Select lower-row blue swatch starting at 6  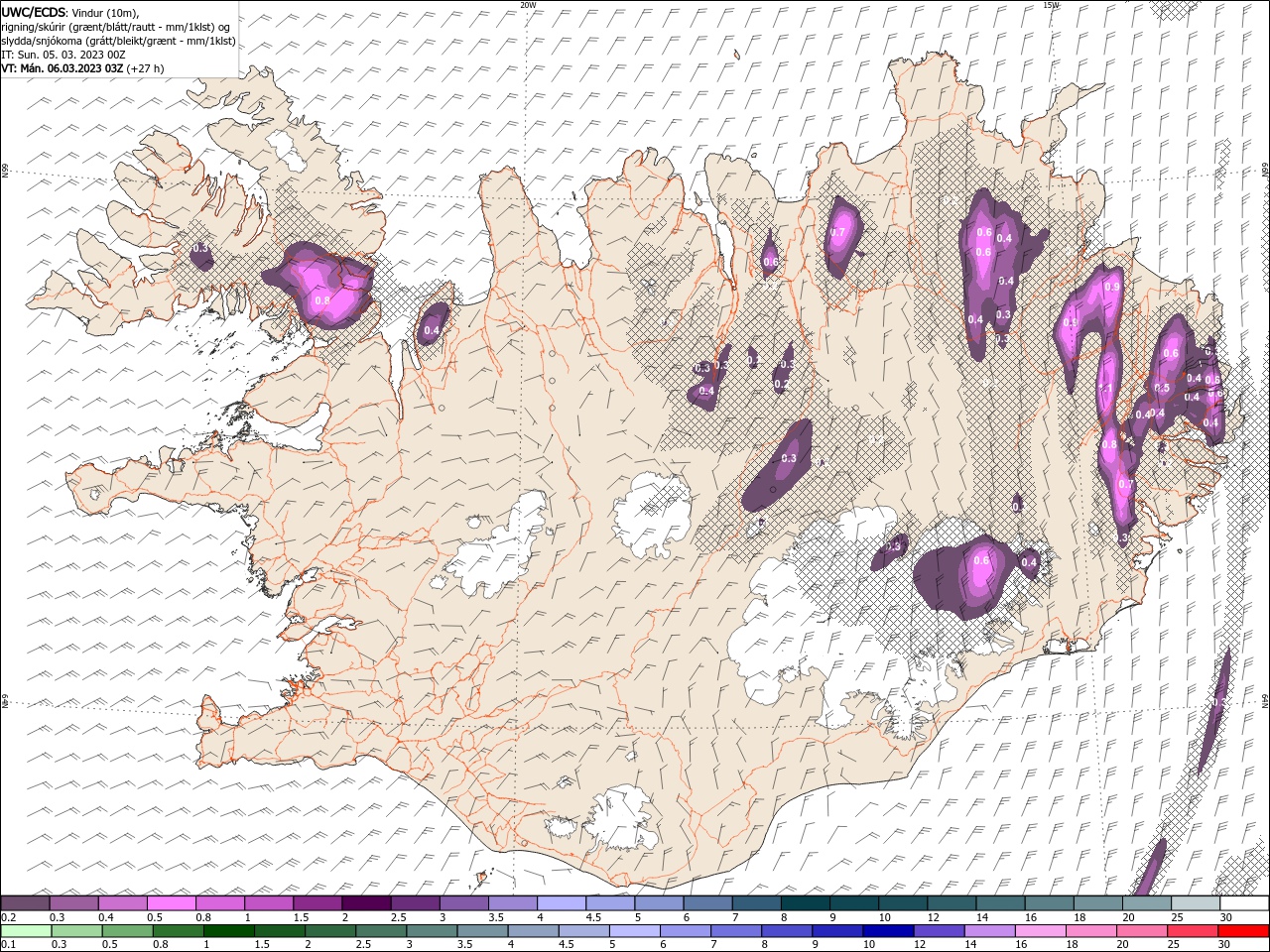click(685, 931)
